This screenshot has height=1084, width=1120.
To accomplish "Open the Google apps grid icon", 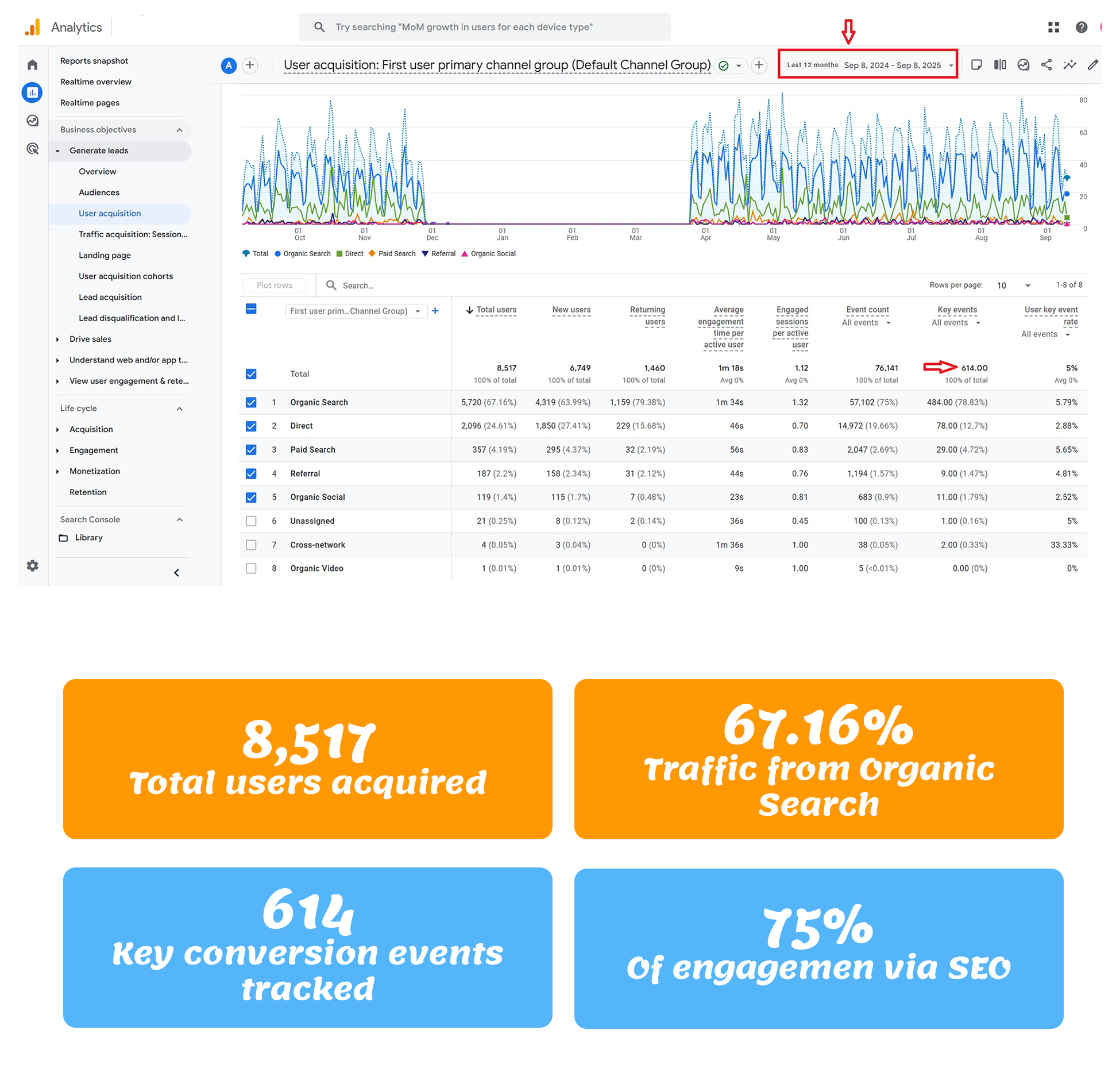I will tap(1053, 27).
